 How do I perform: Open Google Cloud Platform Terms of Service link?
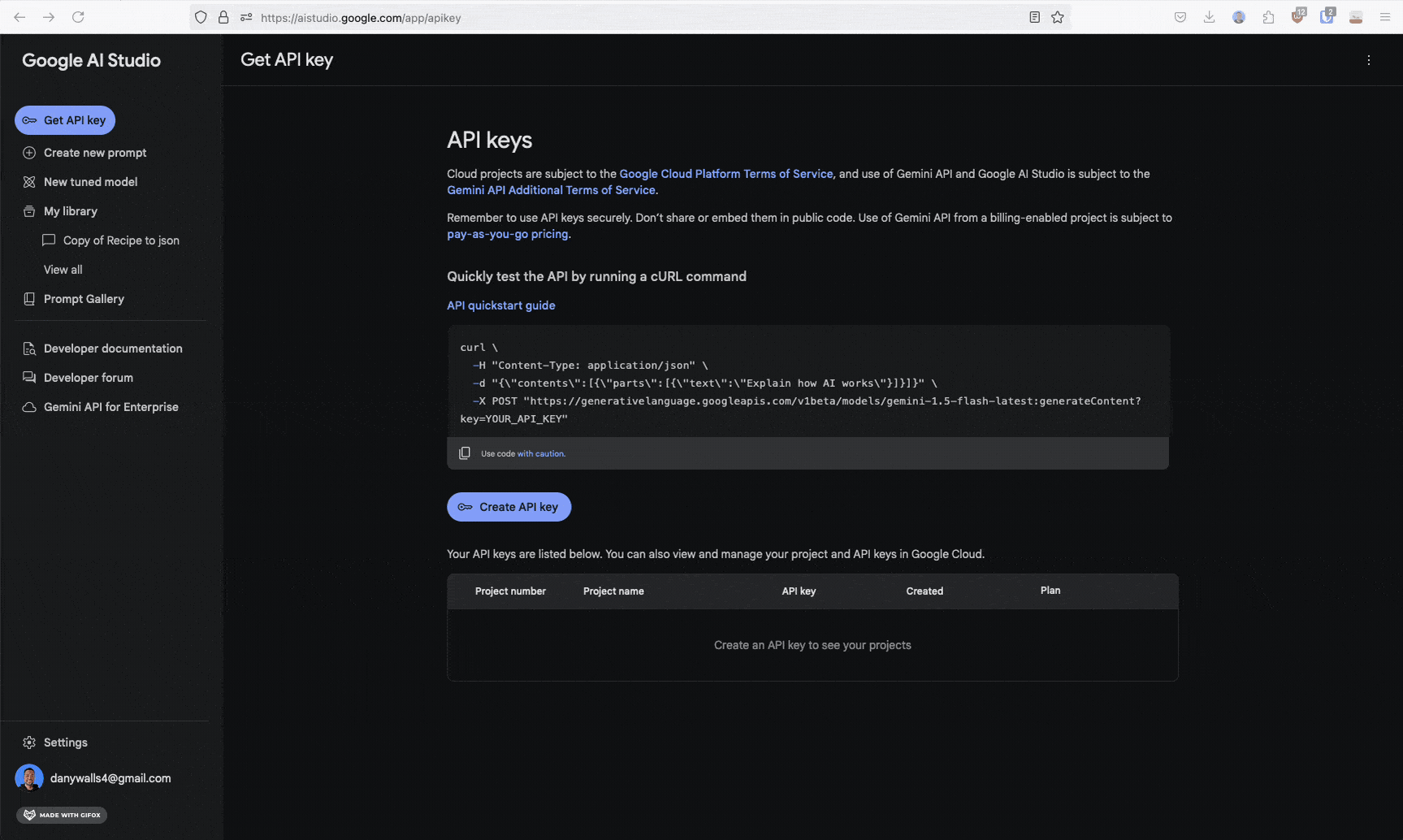click(726, 174)
